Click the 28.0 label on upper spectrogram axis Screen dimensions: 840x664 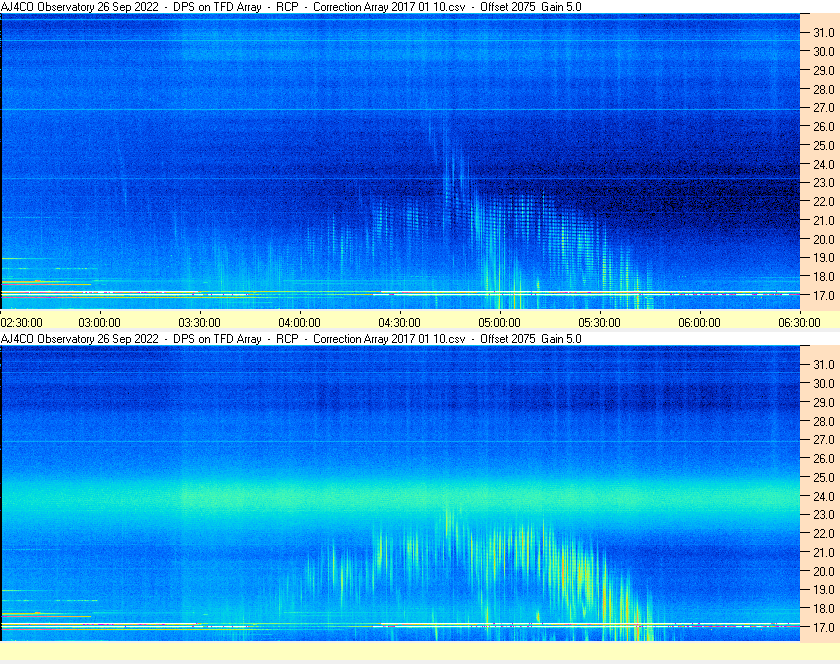coord(824,89)
